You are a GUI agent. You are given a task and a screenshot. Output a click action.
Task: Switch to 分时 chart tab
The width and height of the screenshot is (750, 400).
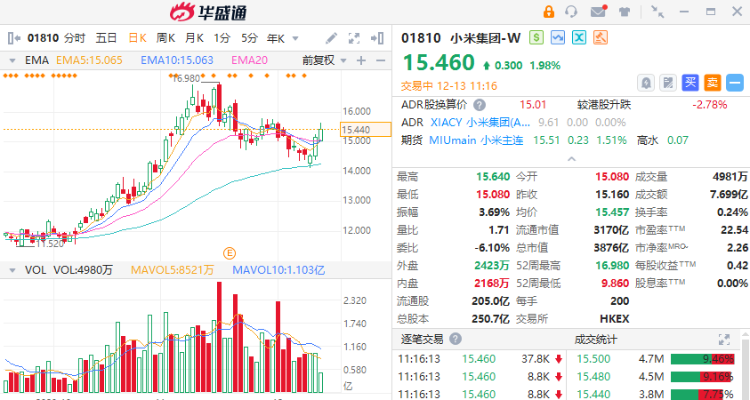click(x=75, y=38)
